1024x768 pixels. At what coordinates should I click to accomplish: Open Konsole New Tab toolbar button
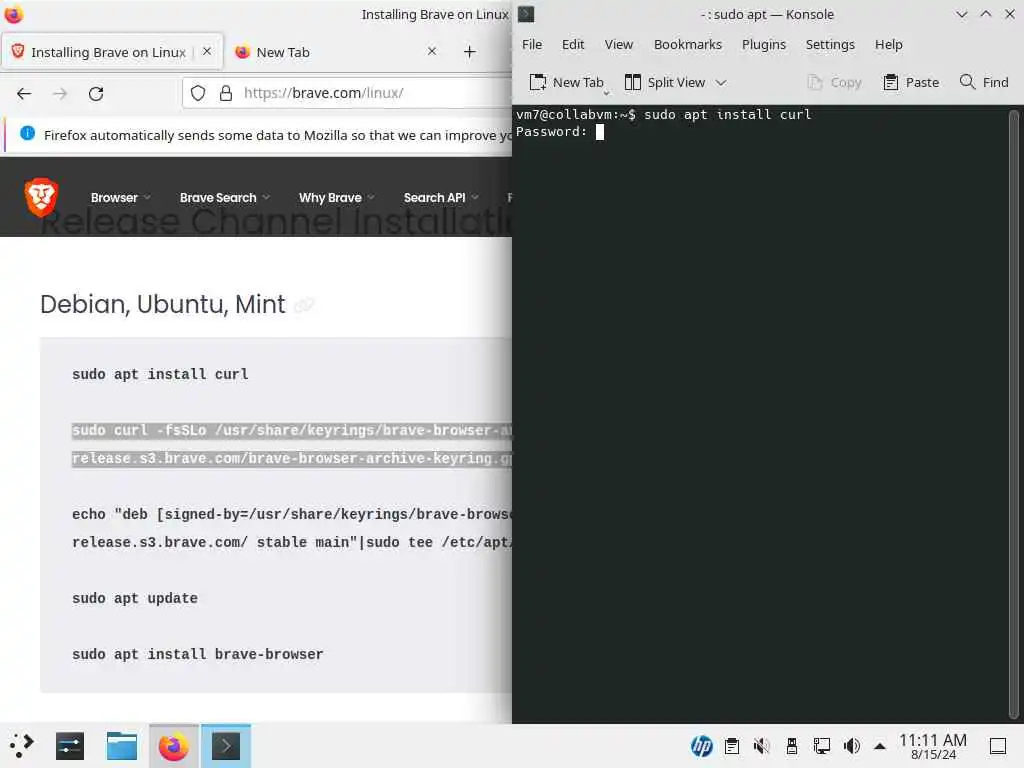(x=566, y=82)
